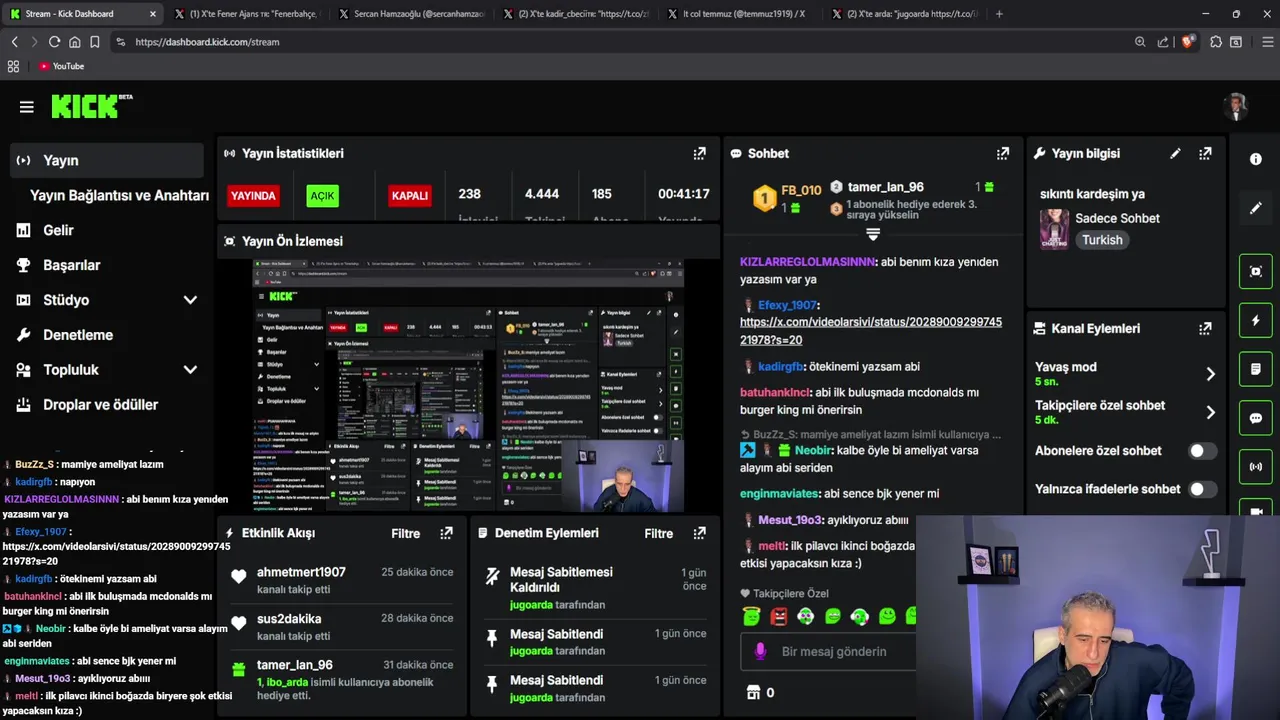The height and width of the screenshot is (720, 1280).
Task: Click jugoarda under Mesaj Sabitlemesi Kaldırıldı
Action: click(x=531, y=605)
